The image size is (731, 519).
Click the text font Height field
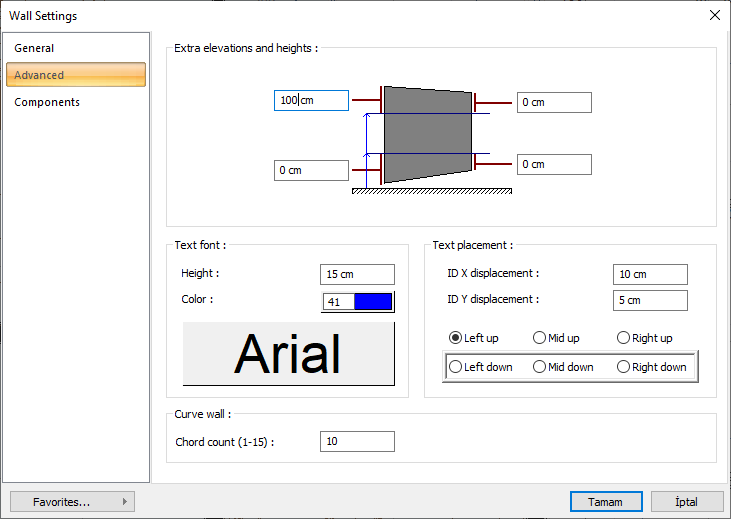coord(357,274)
